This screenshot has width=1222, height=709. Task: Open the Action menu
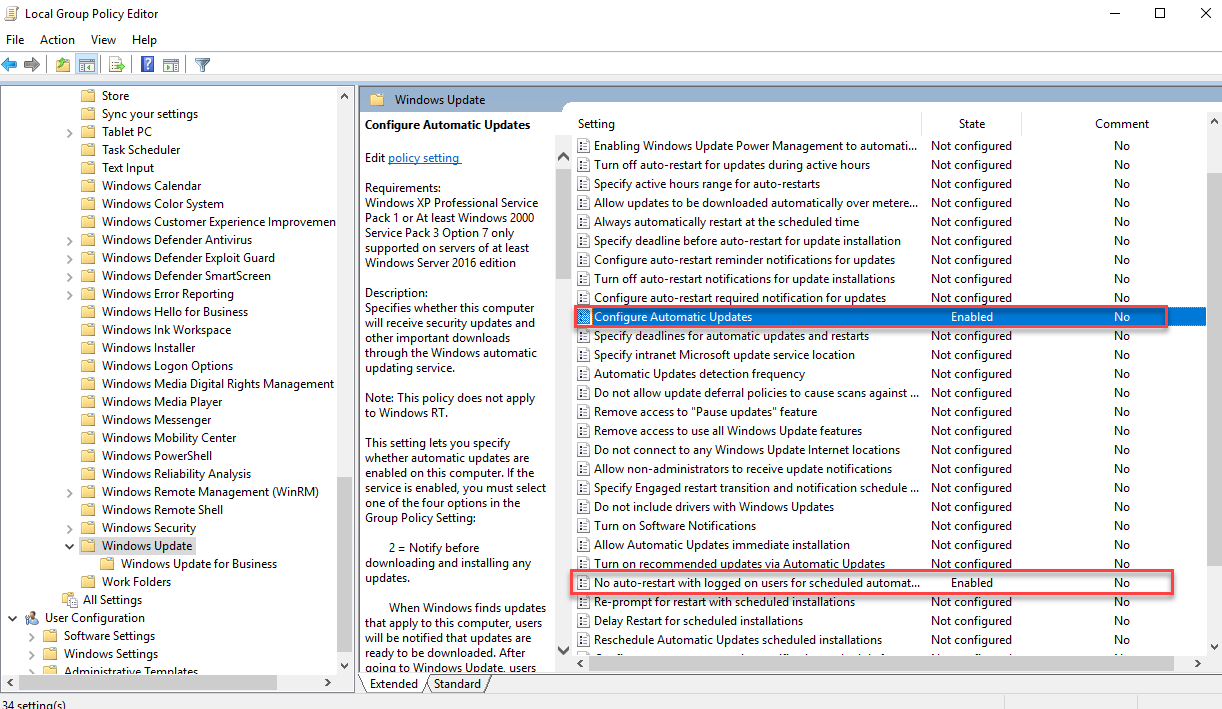(x=57, y=40)
